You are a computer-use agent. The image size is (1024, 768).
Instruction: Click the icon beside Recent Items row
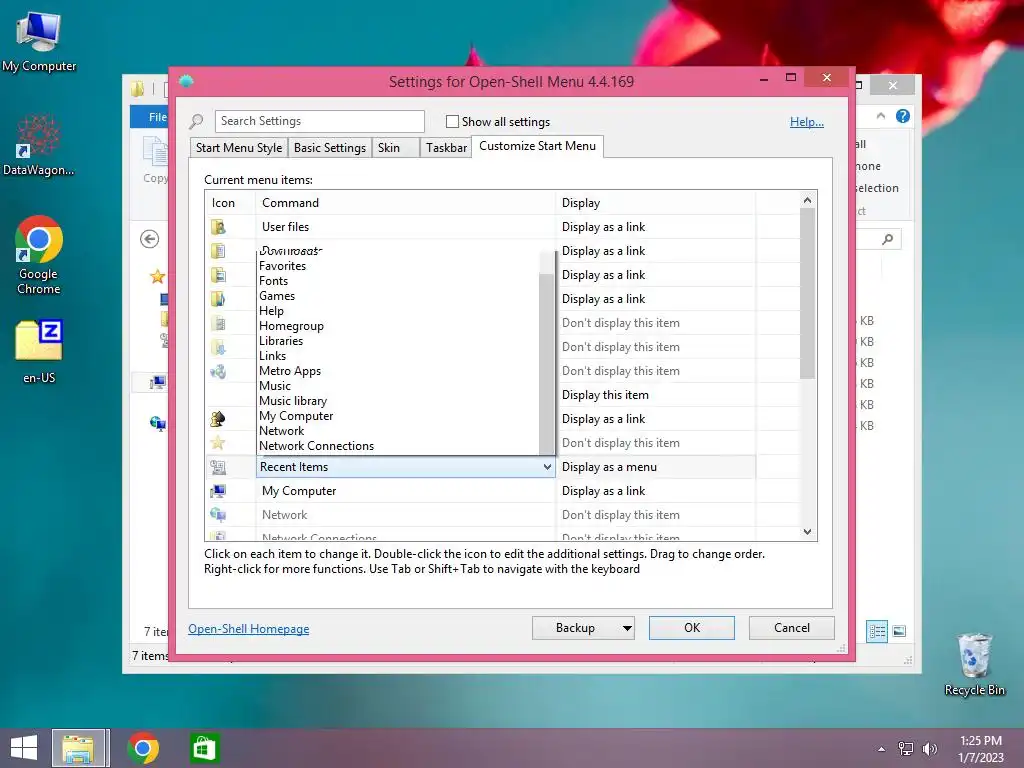tap(218, 467)
